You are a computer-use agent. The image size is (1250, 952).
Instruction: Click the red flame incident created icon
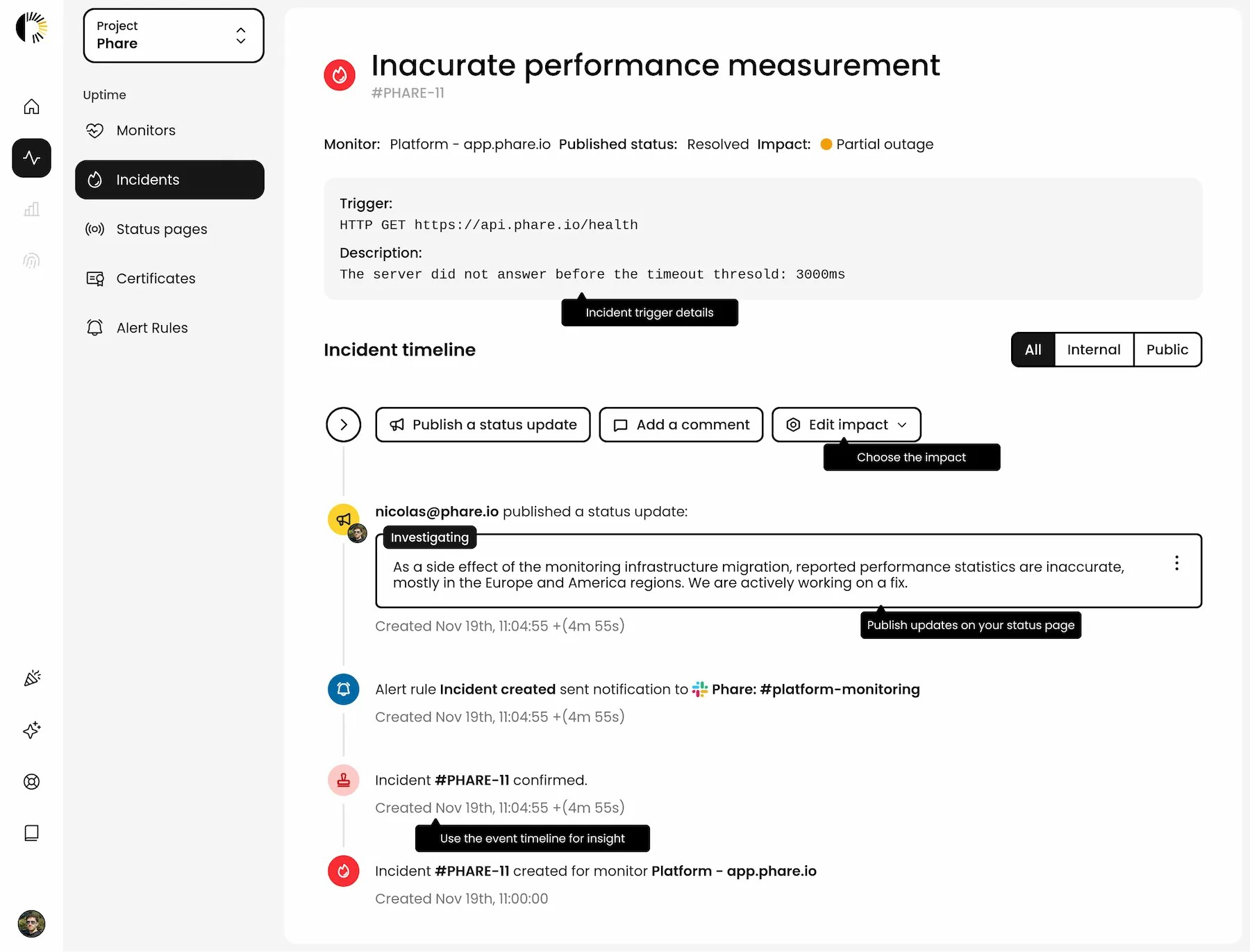tap(343, 871)
